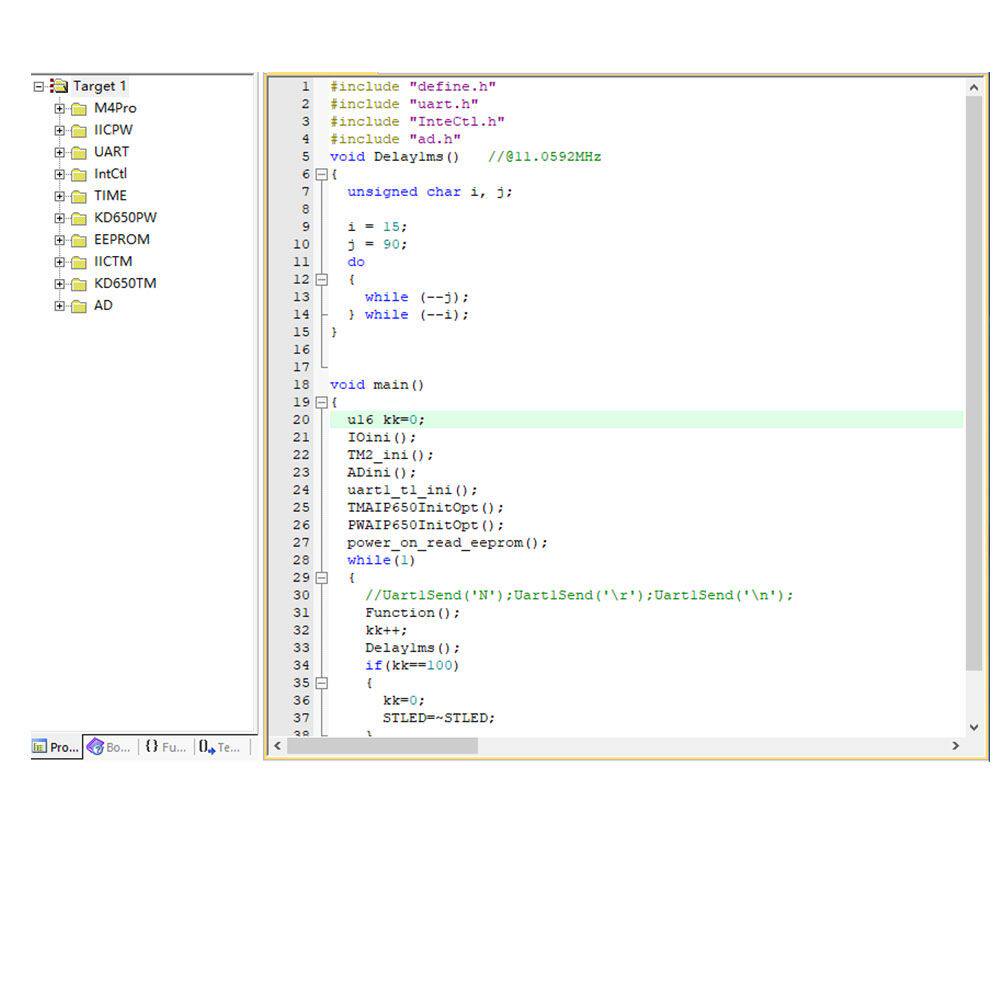The width and height of the screenshot is (1000, 1000).
Task: Switch to the Project tab
Action: click(x=56, y=747)
